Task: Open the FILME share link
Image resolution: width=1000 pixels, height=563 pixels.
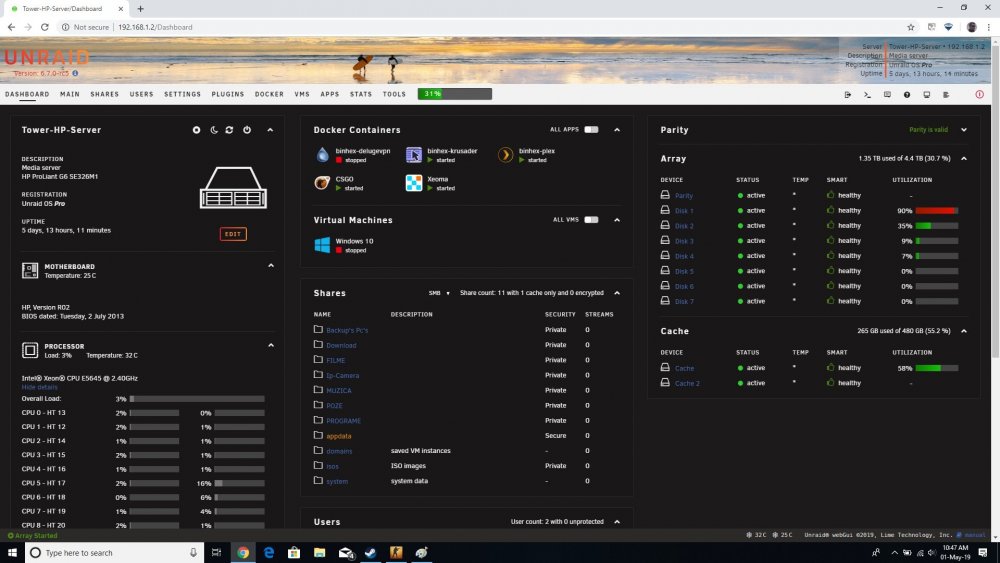Action: pos(335,360)
